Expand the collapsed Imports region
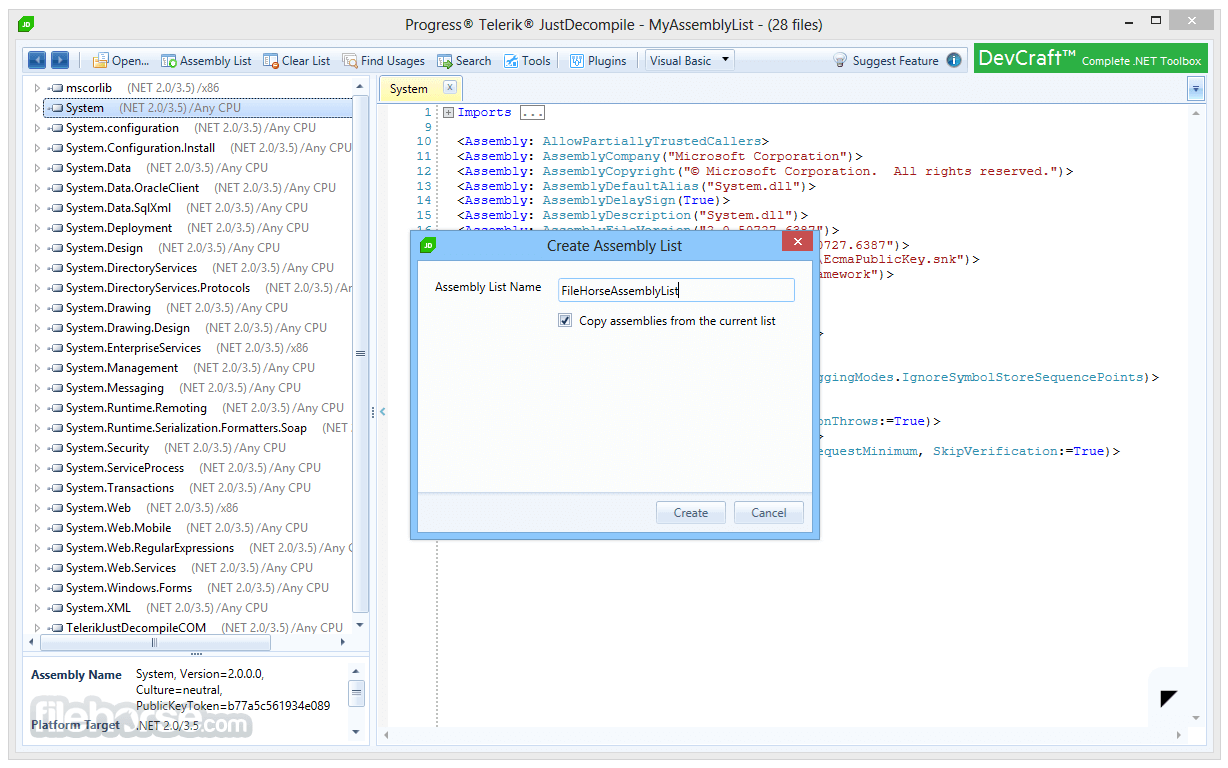Image resolution: width=1228 pixels, height=768 pixels. [x=448, y=113]
